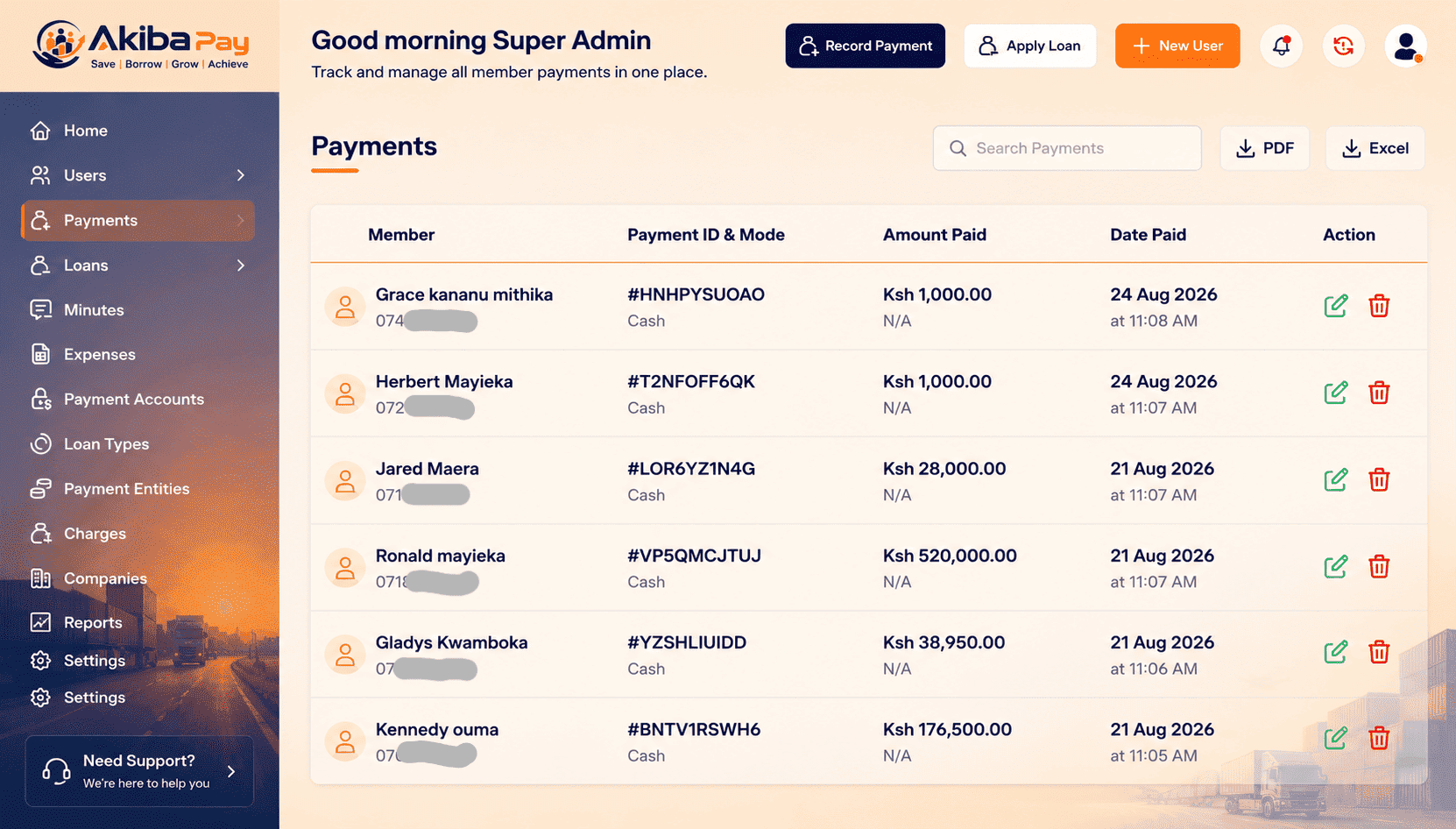Click the New User button
This screenshot has height=829, width=1456.
[x=1177, y=46]
